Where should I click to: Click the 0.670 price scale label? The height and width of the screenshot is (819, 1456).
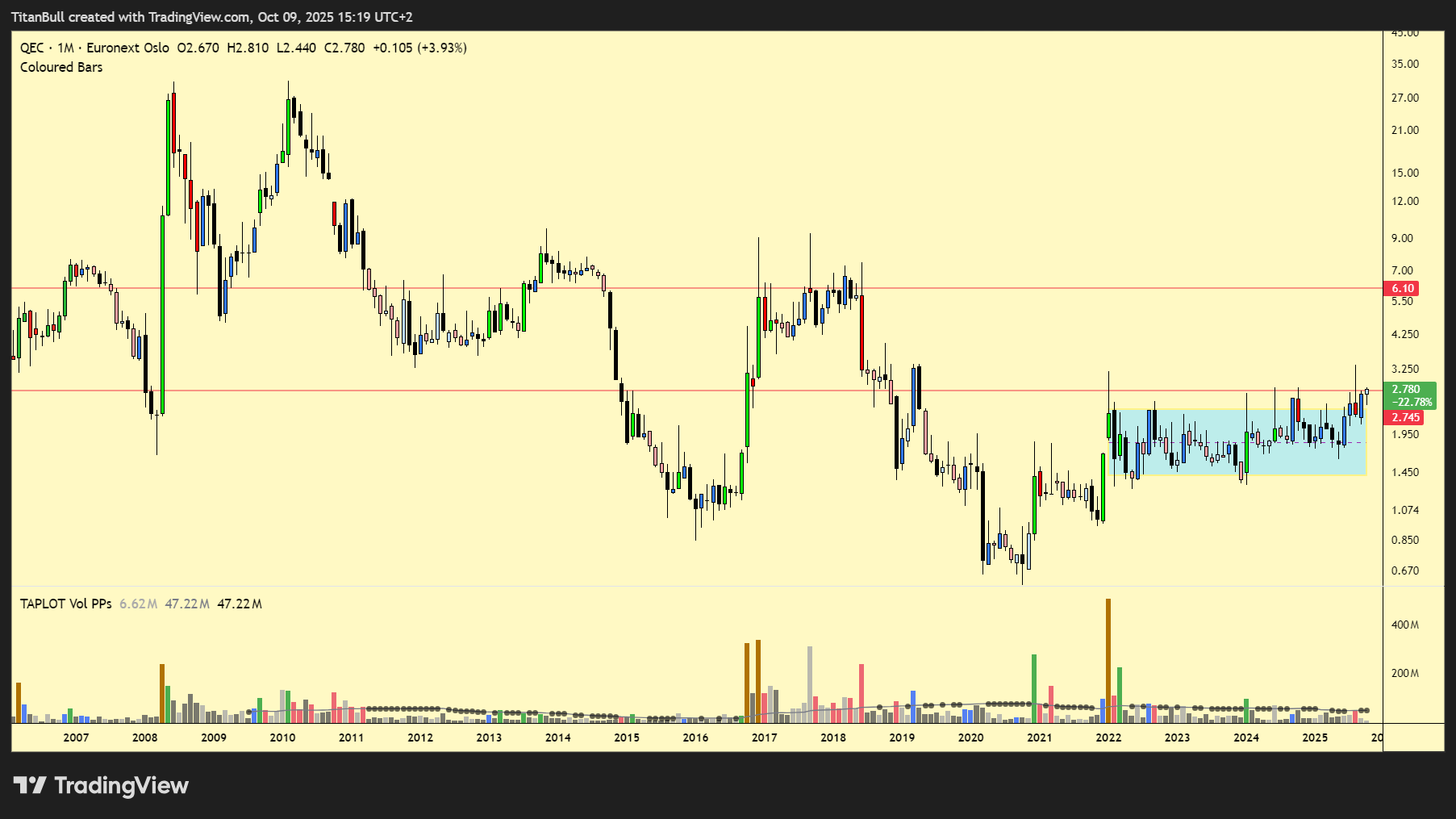click(1404, 570)
